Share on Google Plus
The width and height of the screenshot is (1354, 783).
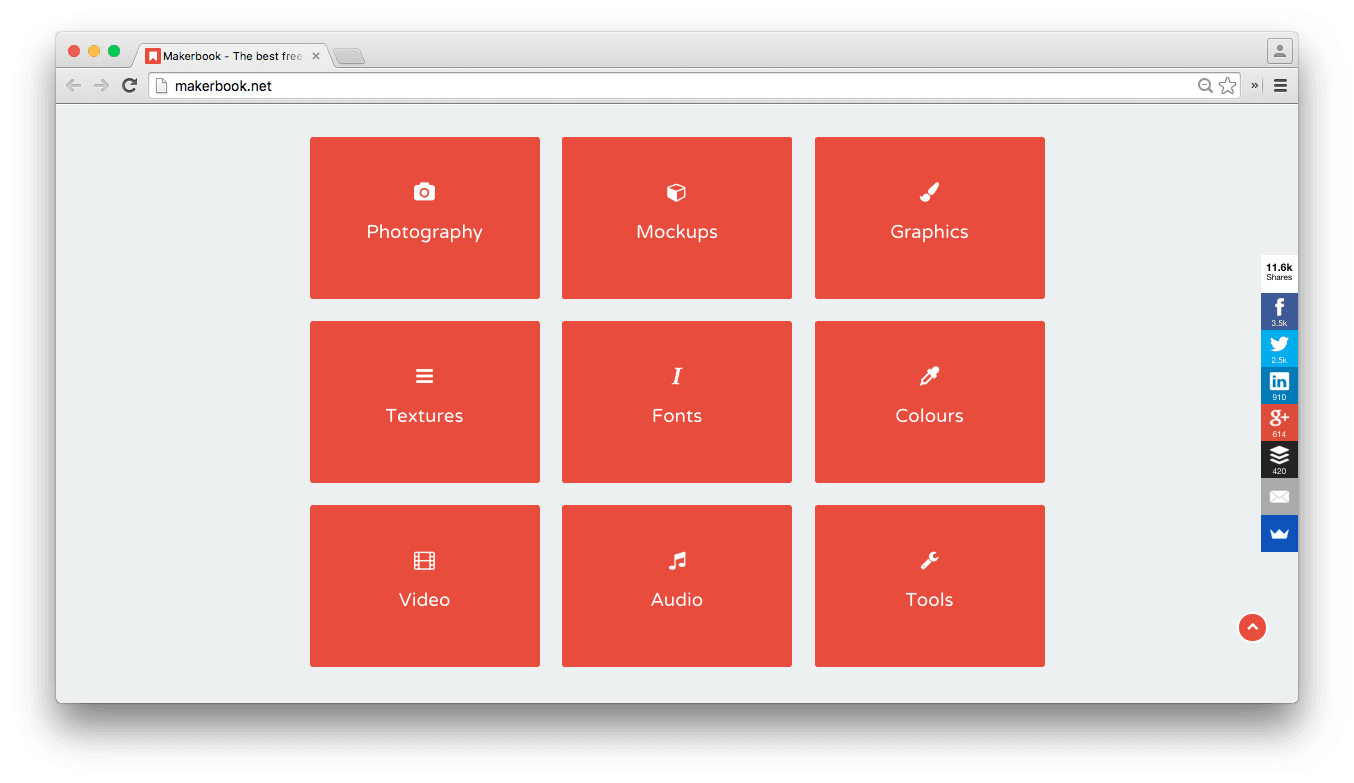(x=1279, y=422)
